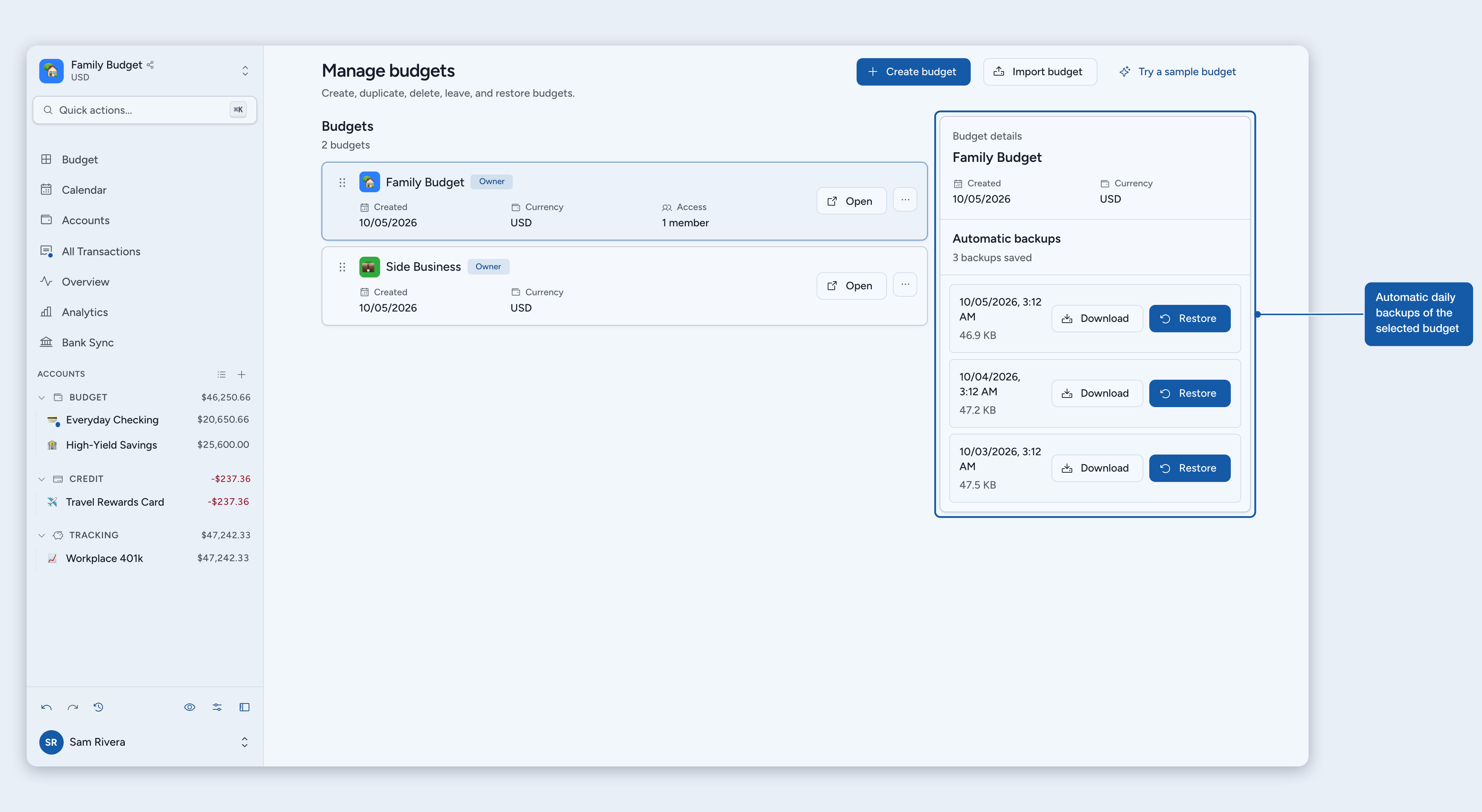Screen dimensions: 1482x812
Task: Click the Sam Rivera SR avatar
Action: [51, 742]
